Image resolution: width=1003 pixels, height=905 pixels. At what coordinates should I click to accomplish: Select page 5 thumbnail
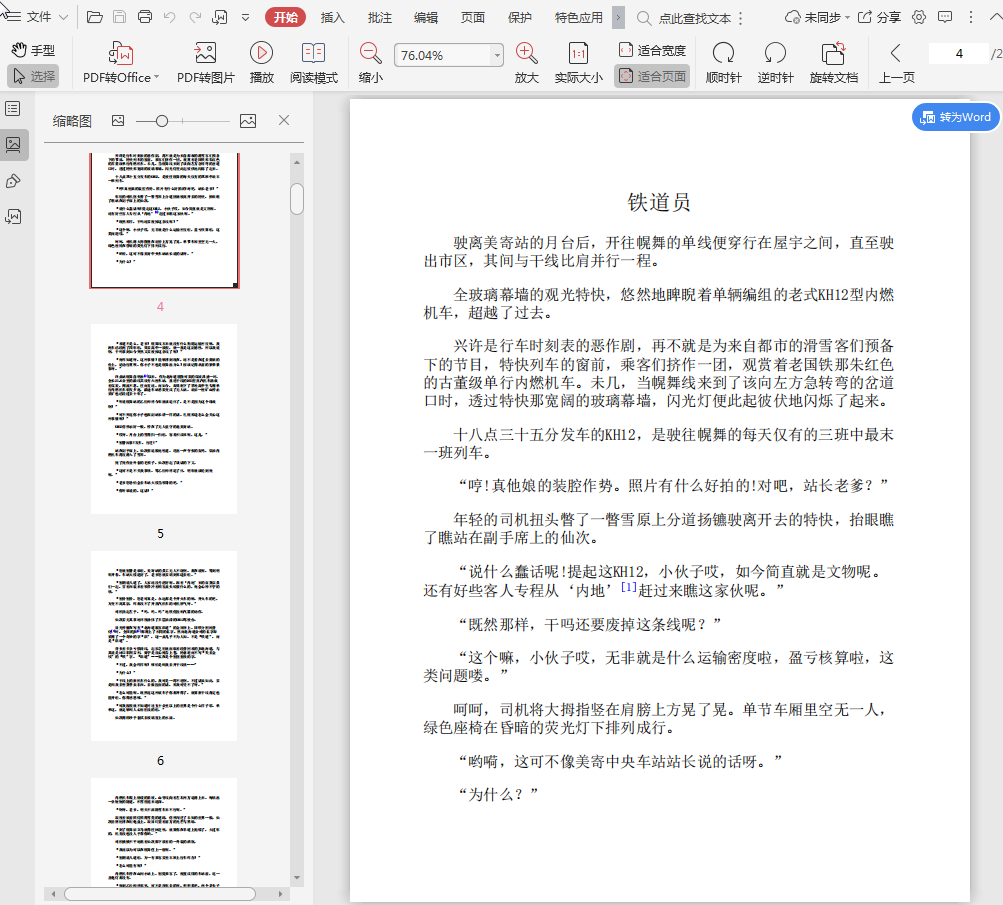[x=164, y=419]
